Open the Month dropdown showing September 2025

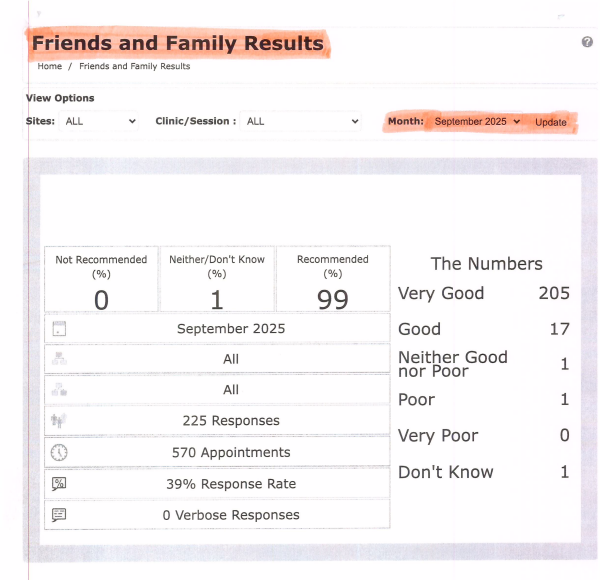point(476,121)
